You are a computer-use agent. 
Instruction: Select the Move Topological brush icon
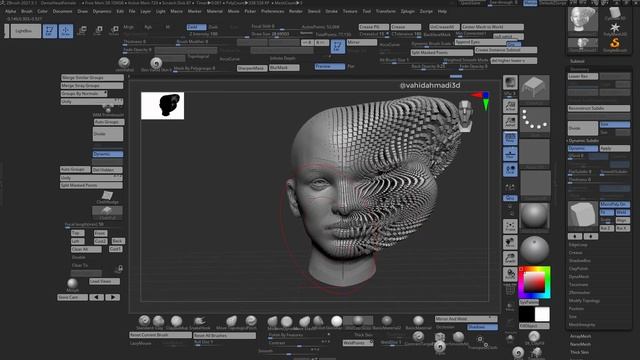tap(232, 321)
